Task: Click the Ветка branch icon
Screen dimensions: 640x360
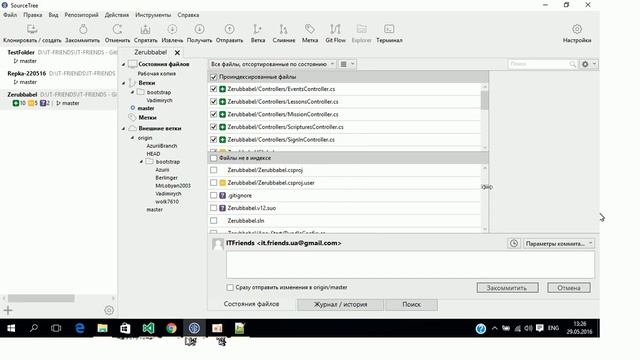Action: pyautogui.click(x=258, y=29)
